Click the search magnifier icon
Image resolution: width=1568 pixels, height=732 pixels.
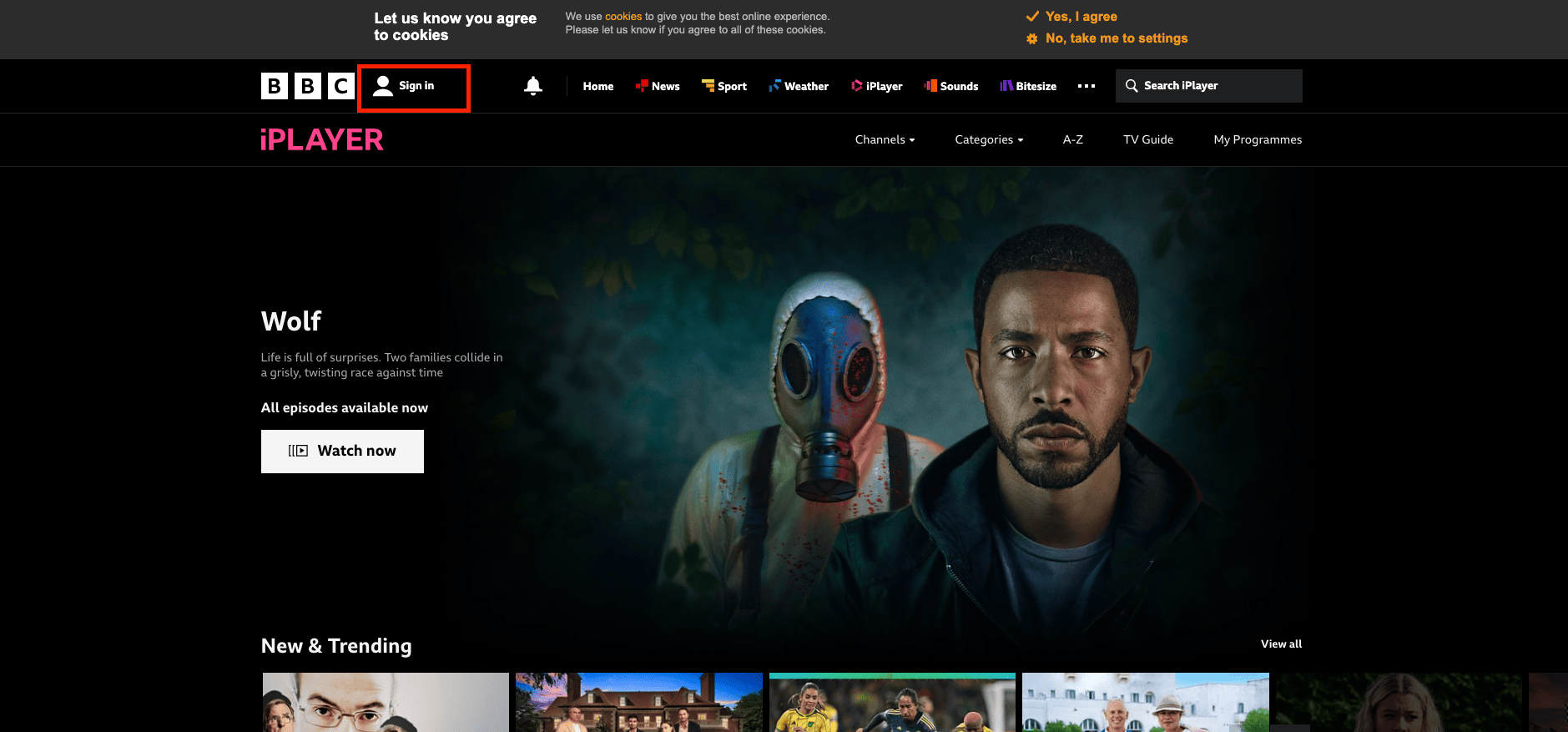click(x=1132, y=86)
